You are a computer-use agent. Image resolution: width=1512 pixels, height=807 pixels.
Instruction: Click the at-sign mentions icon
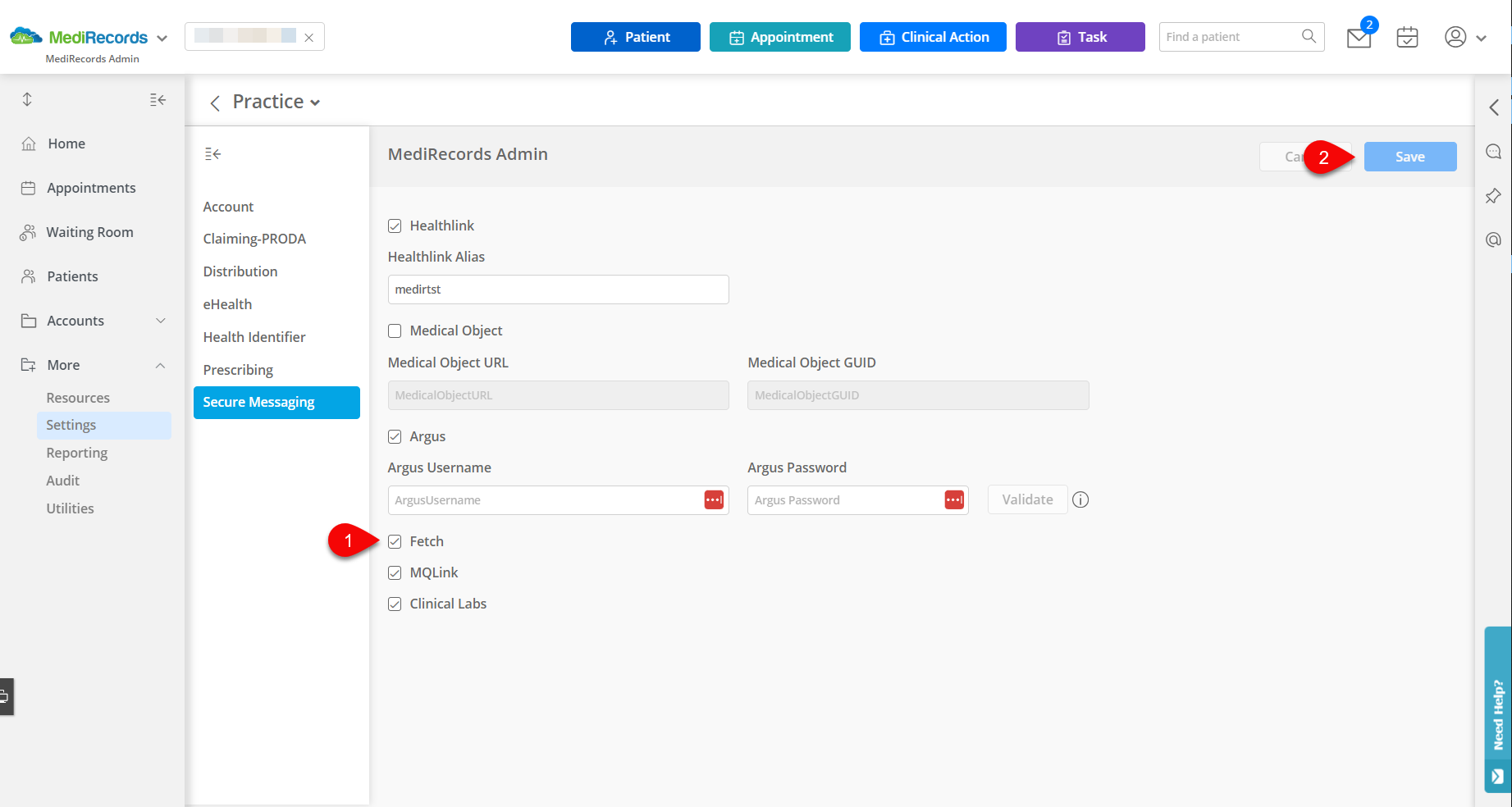1493,239
